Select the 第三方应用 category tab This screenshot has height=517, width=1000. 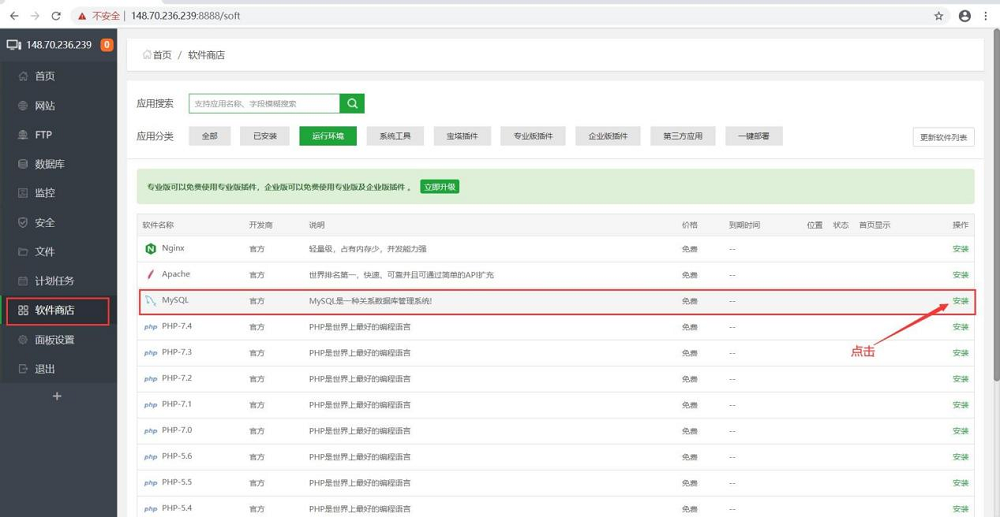coord(682,136)
